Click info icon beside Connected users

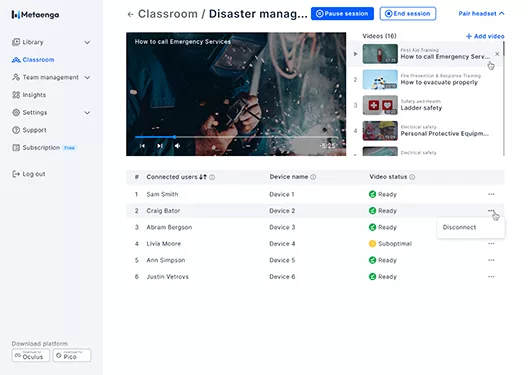coord(212,177)
